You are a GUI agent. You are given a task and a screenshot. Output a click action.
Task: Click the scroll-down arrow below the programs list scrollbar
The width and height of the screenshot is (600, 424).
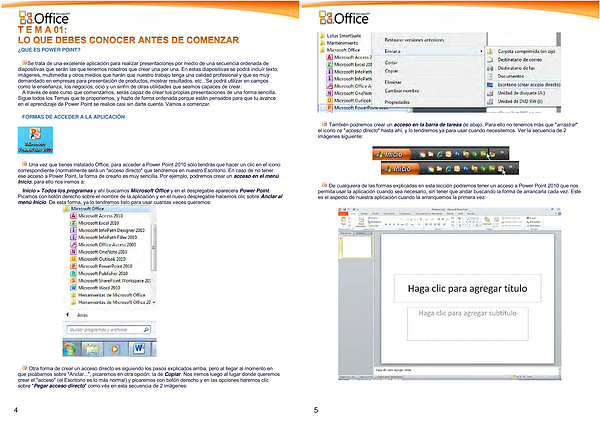coord(154,302)
